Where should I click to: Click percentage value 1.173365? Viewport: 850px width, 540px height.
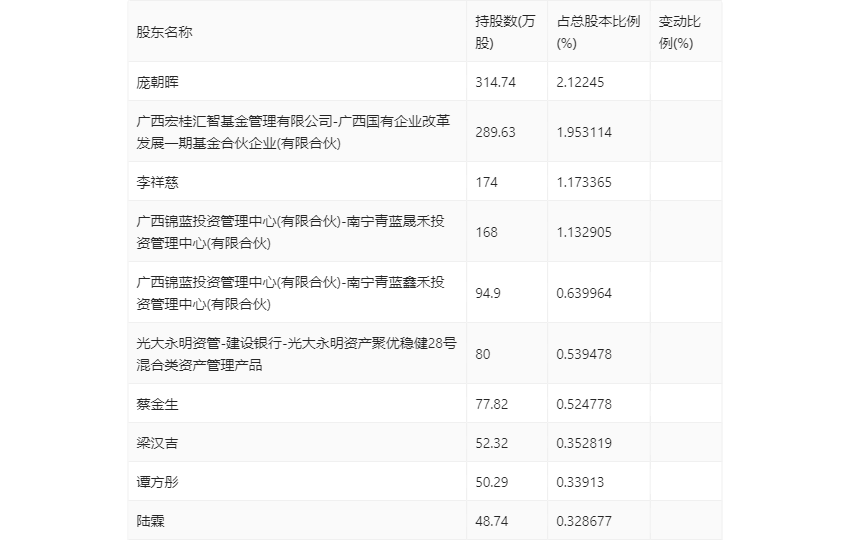click(x=584, y=182)
